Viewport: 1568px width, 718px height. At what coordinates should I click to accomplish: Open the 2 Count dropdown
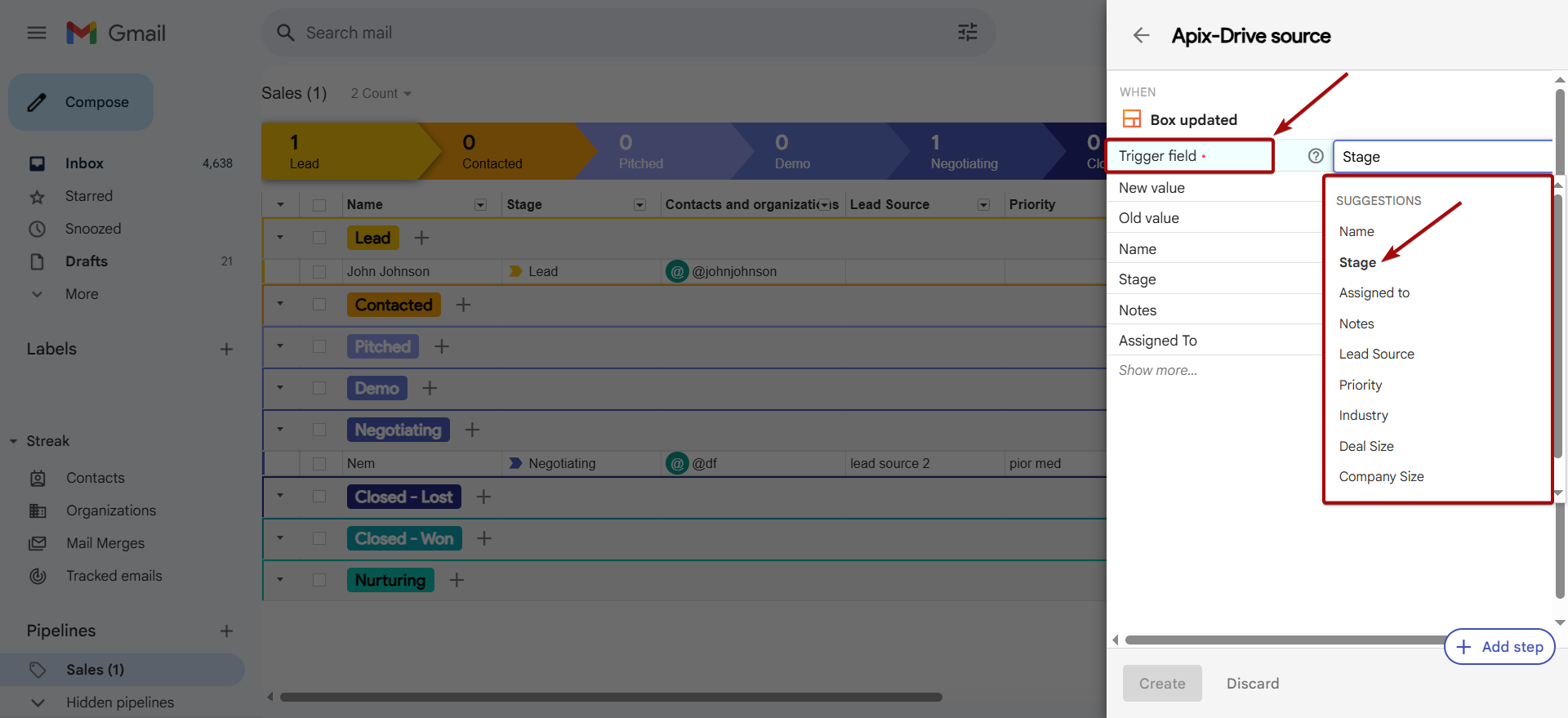pos(381,93)
